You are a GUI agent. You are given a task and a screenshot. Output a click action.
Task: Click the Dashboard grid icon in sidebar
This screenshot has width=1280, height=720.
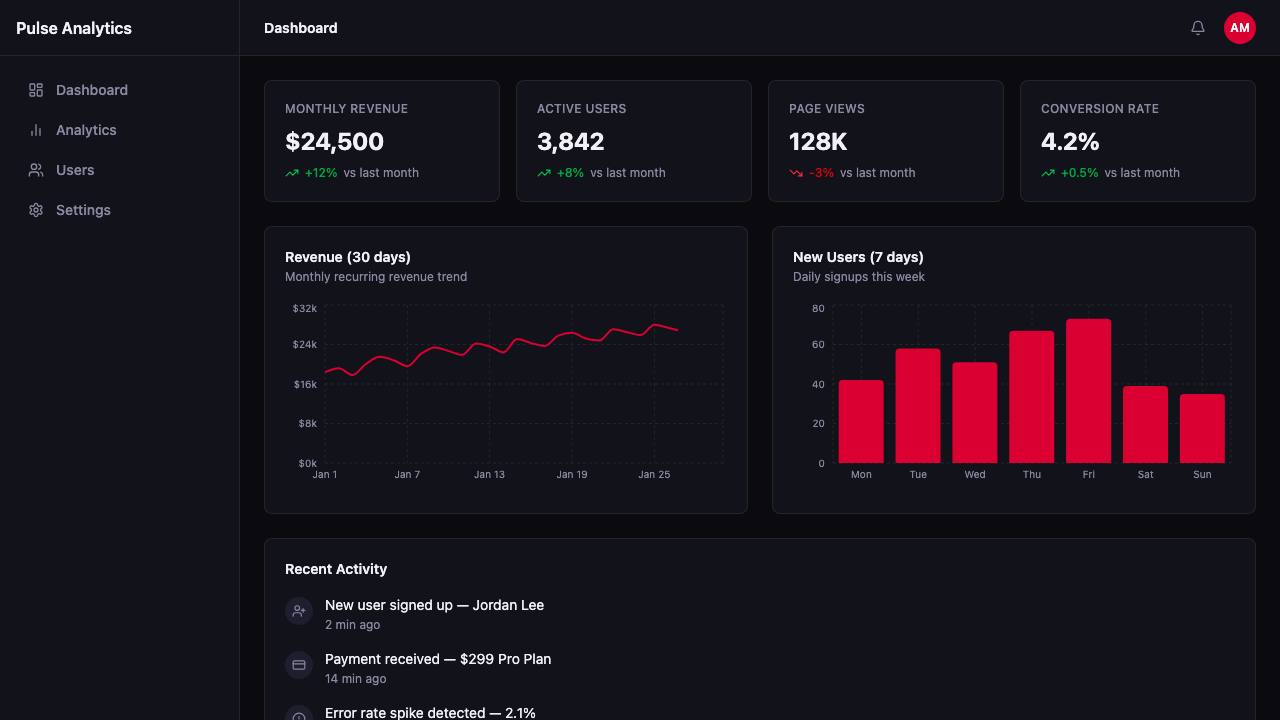click(x=36, y=90)
